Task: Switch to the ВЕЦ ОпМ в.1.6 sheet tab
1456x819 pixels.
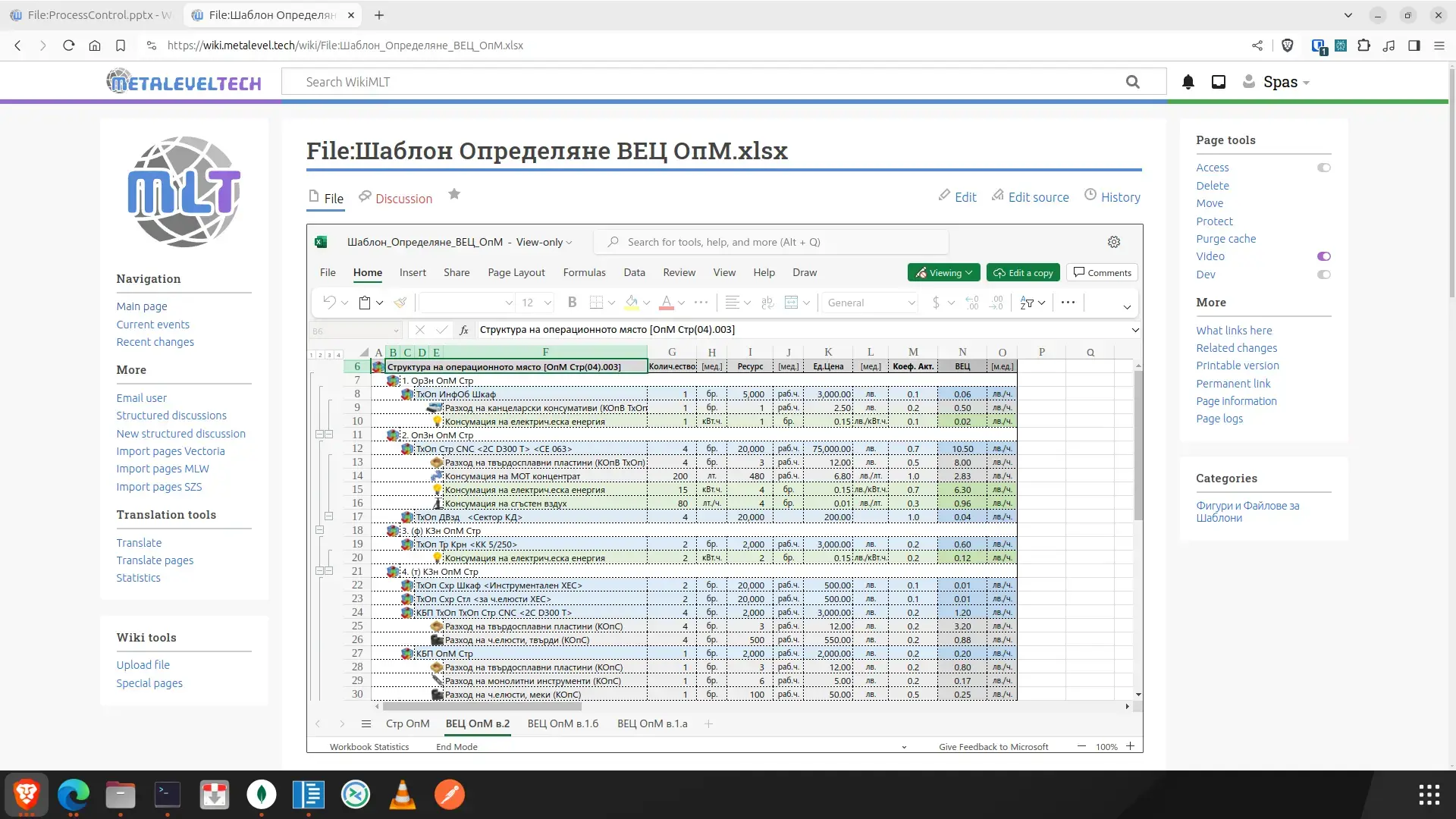Action: [563, 723]
